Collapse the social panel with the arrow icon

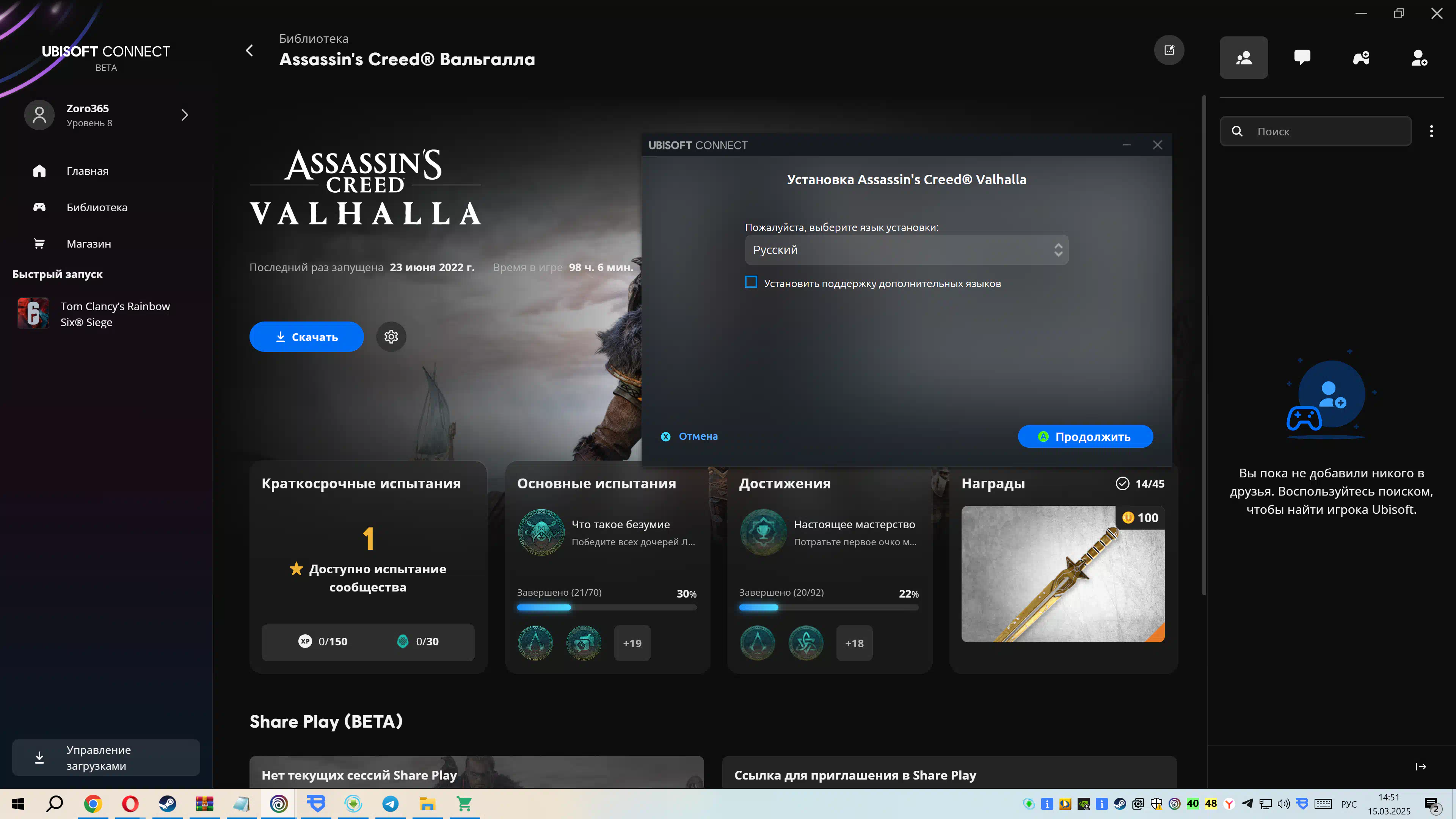(x=1421, y=766)
